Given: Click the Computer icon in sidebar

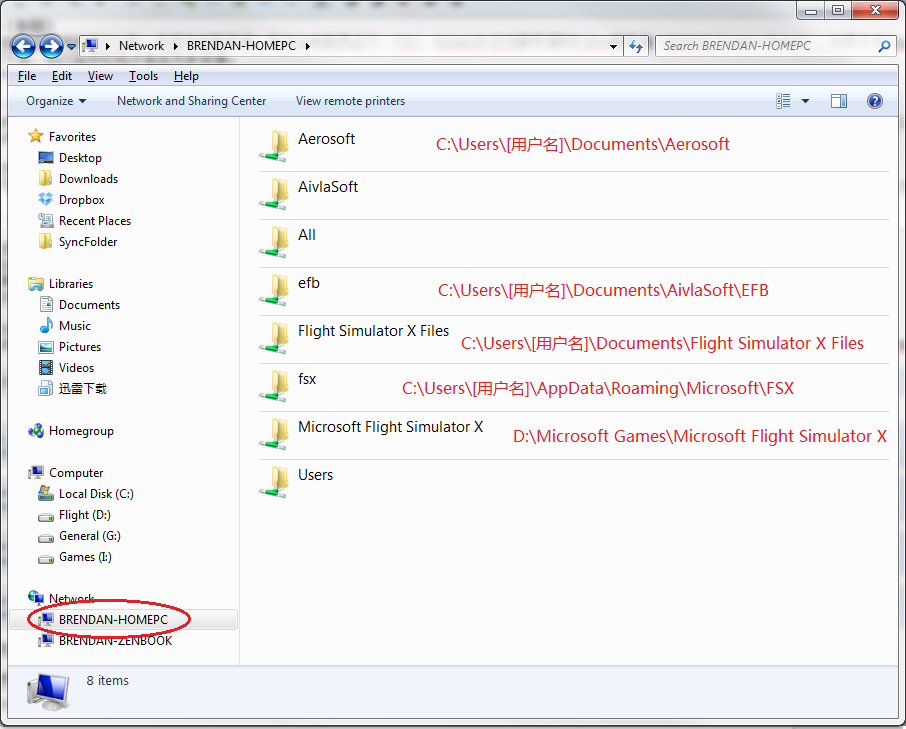Looking at the screenshot, I should click(36, 473).
